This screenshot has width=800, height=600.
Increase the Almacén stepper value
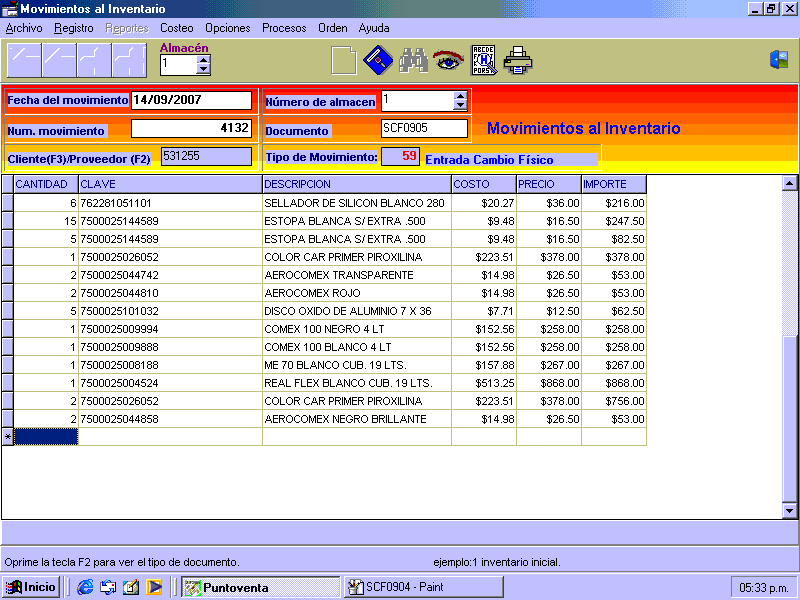click(x=204, y=60)
